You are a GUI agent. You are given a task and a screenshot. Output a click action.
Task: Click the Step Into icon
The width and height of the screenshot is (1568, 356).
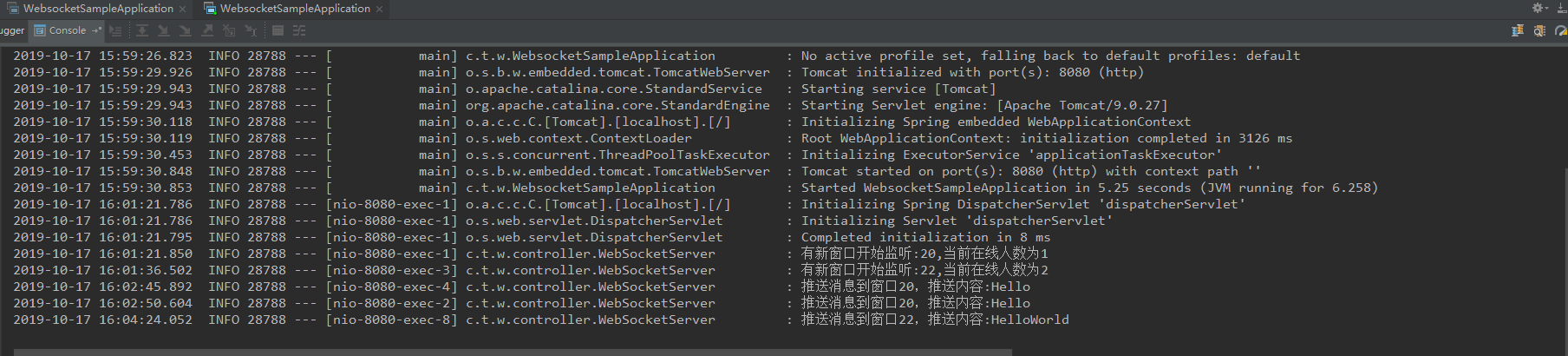(x=164, y=30)
